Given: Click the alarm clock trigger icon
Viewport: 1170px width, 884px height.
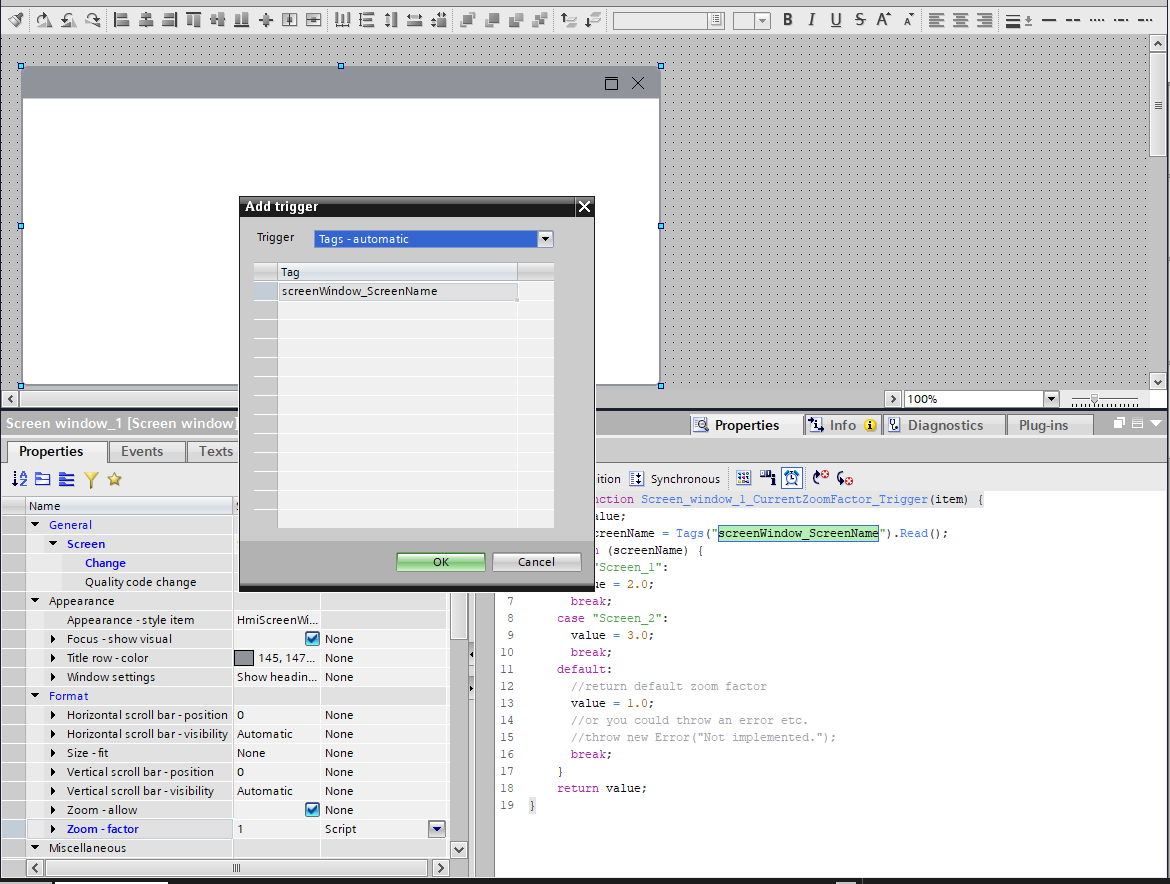Looking at the screenshot, I should (x=791, y=479).
